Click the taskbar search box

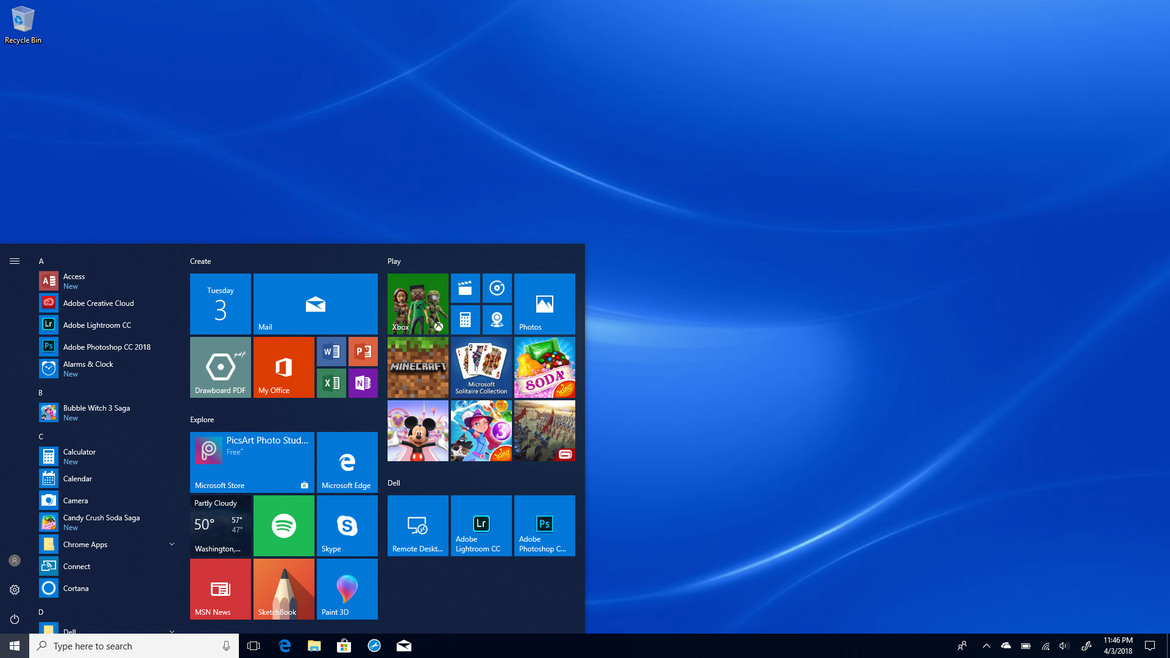(134, 646)
